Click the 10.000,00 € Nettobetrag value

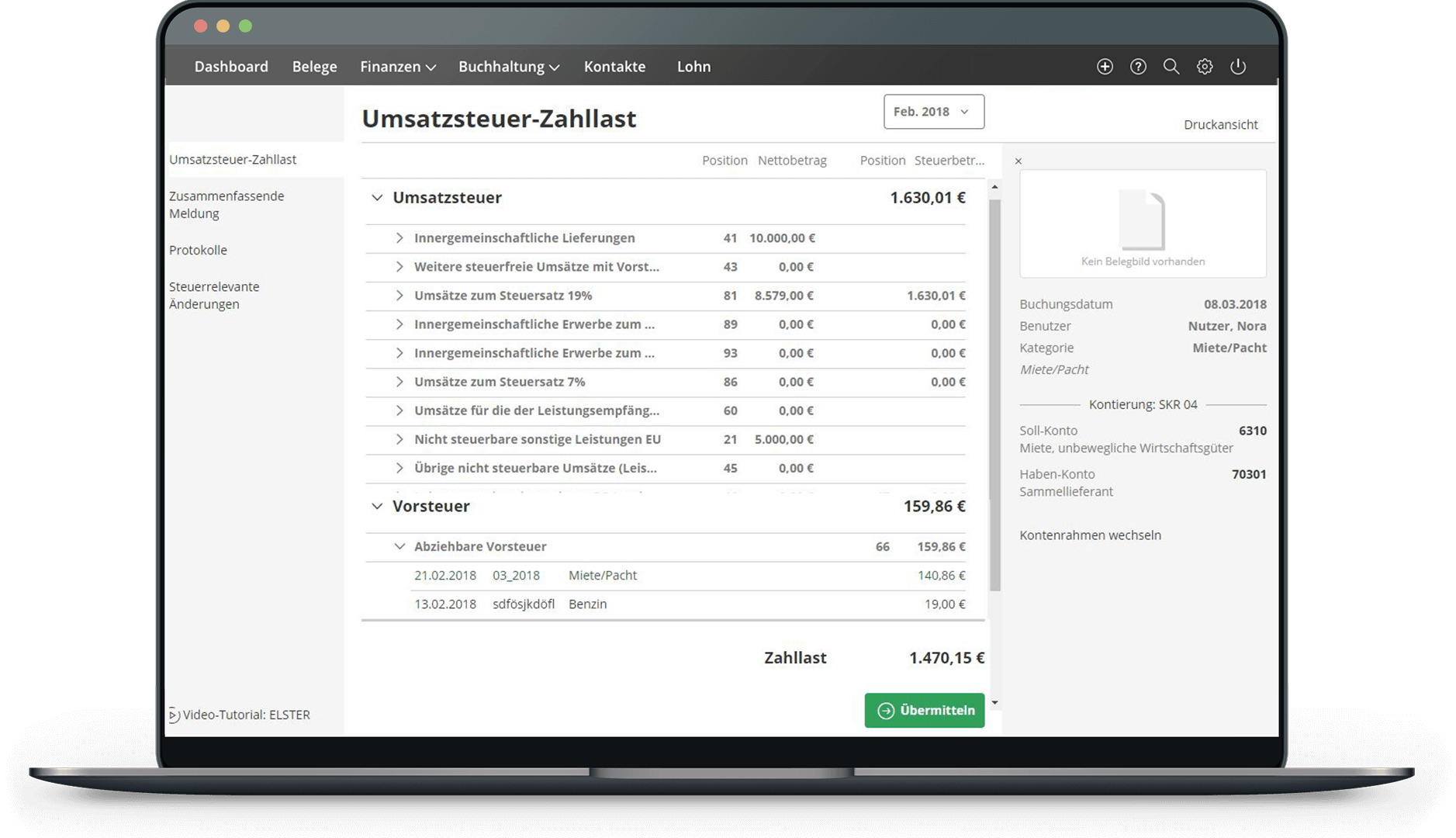pos(782,238)
